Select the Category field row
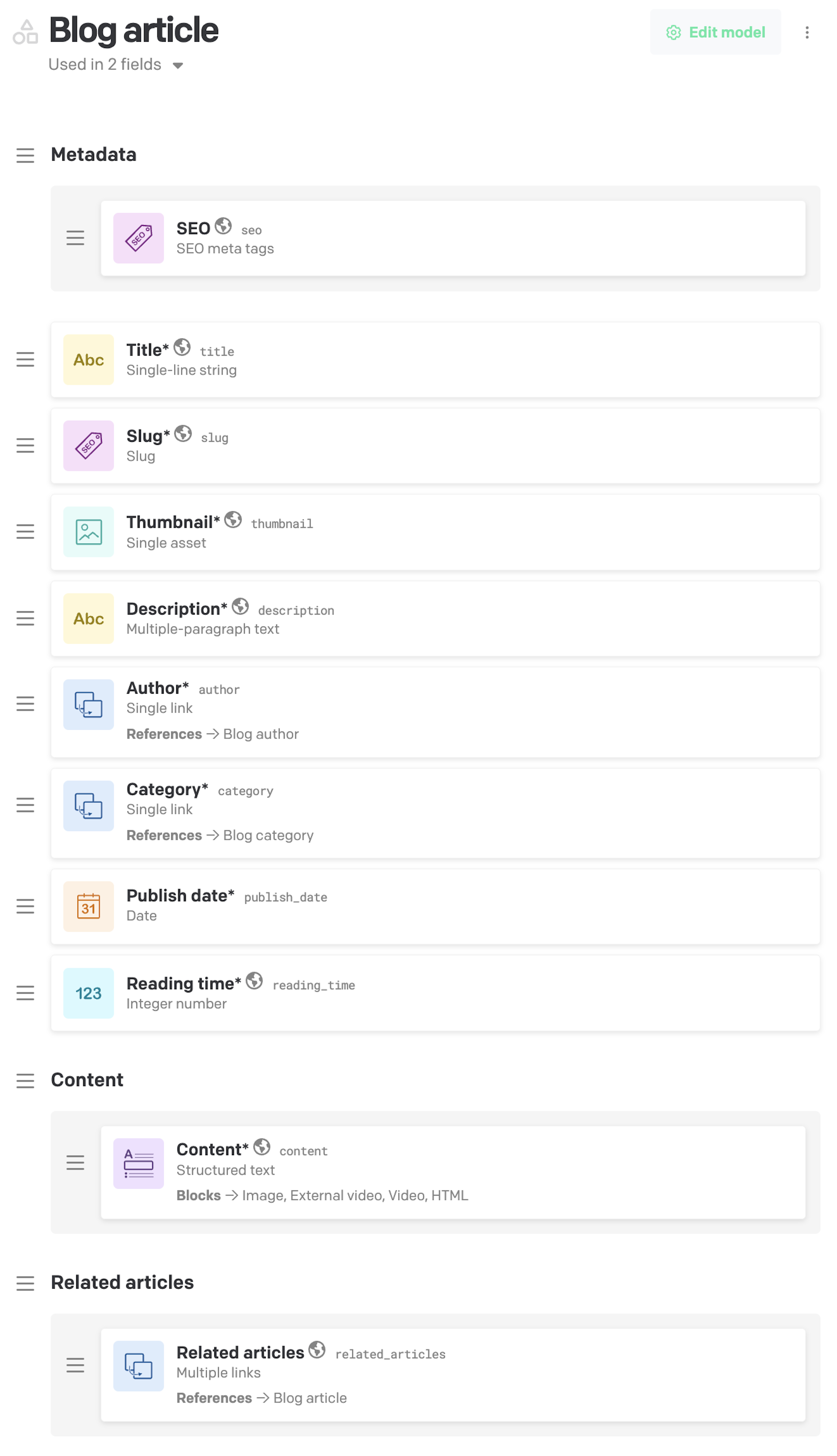 coord(435,813)
